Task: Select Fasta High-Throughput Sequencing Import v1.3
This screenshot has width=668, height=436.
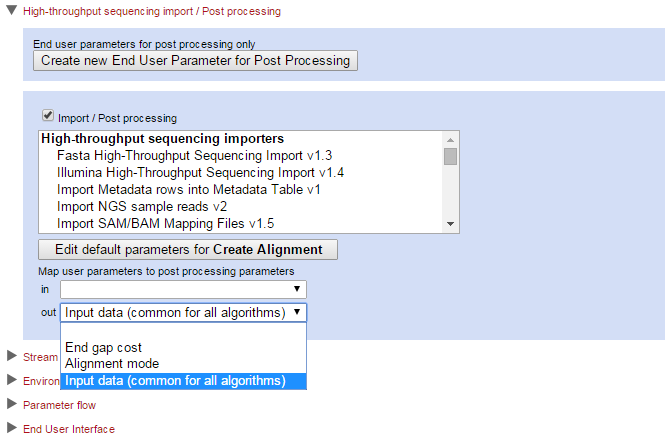Action: pos(194,156)
